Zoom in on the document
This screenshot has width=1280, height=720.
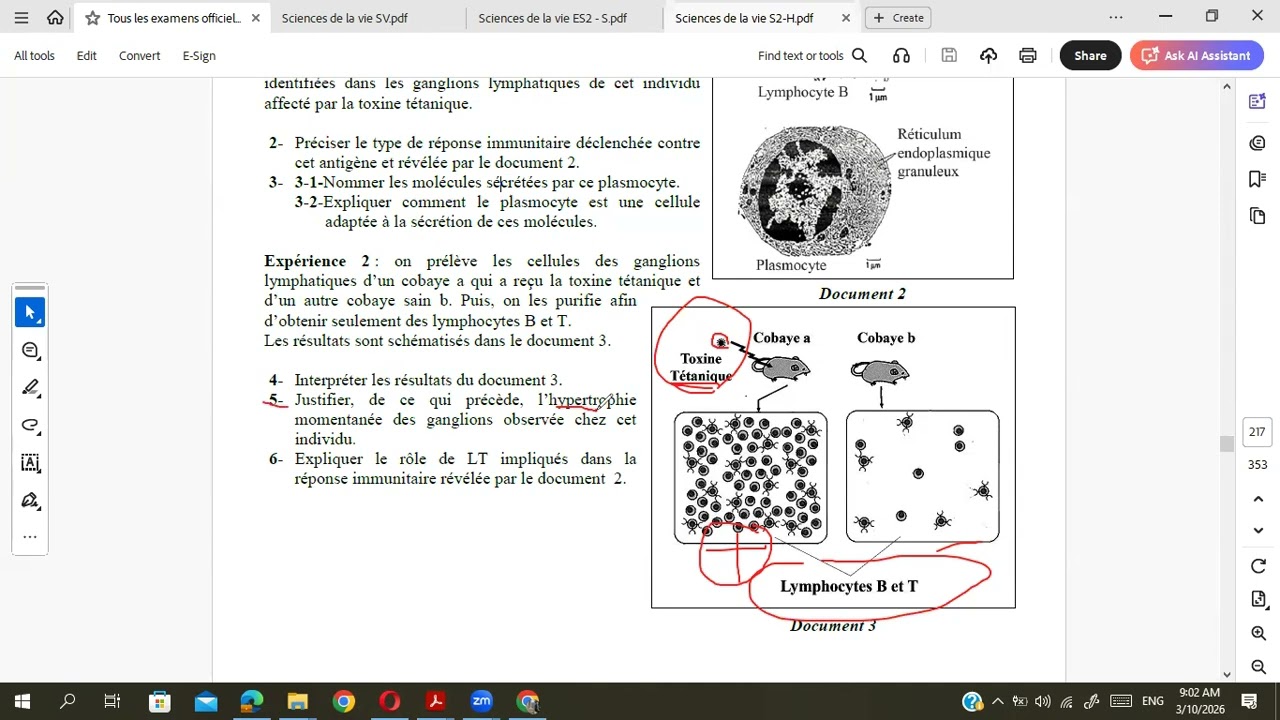click(x=1258, y=634)
